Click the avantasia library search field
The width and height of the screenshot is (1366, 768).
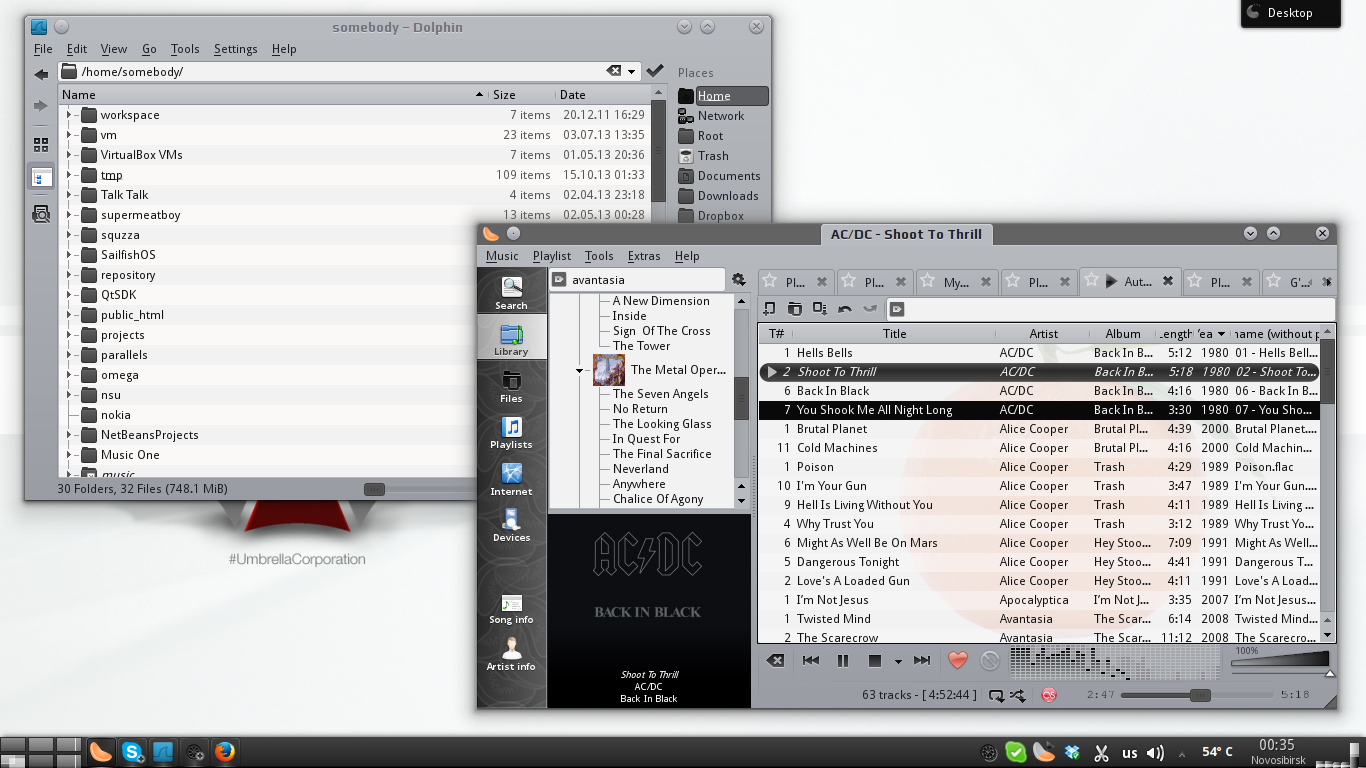click(x=638, y=280)
